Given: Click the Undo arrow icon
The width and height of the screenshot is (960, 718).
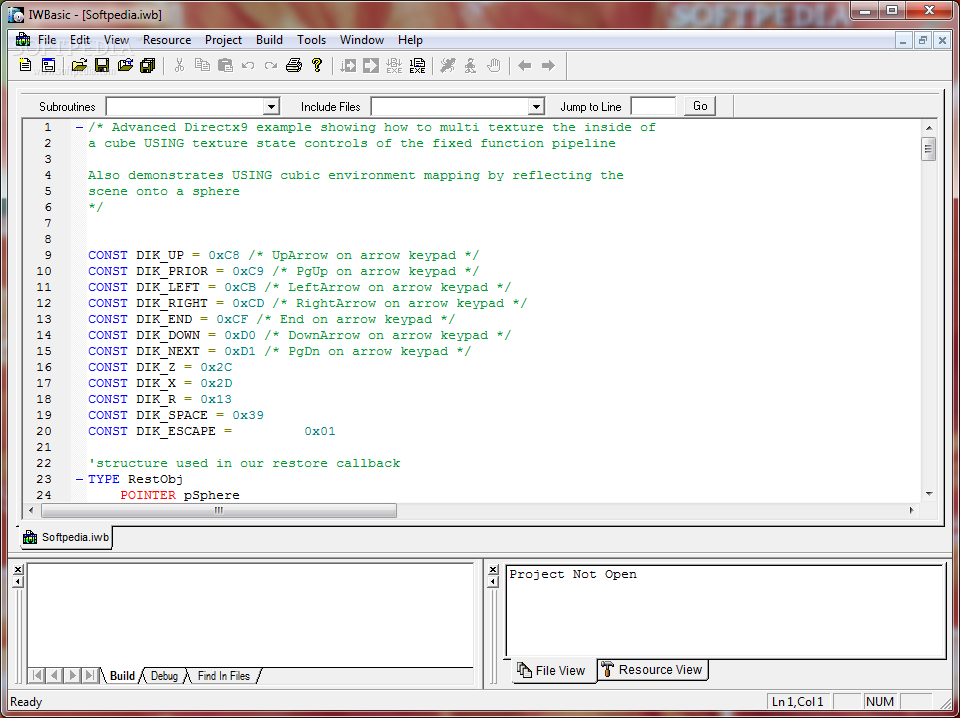Looking at the screenshot, I should pos(247,65).
